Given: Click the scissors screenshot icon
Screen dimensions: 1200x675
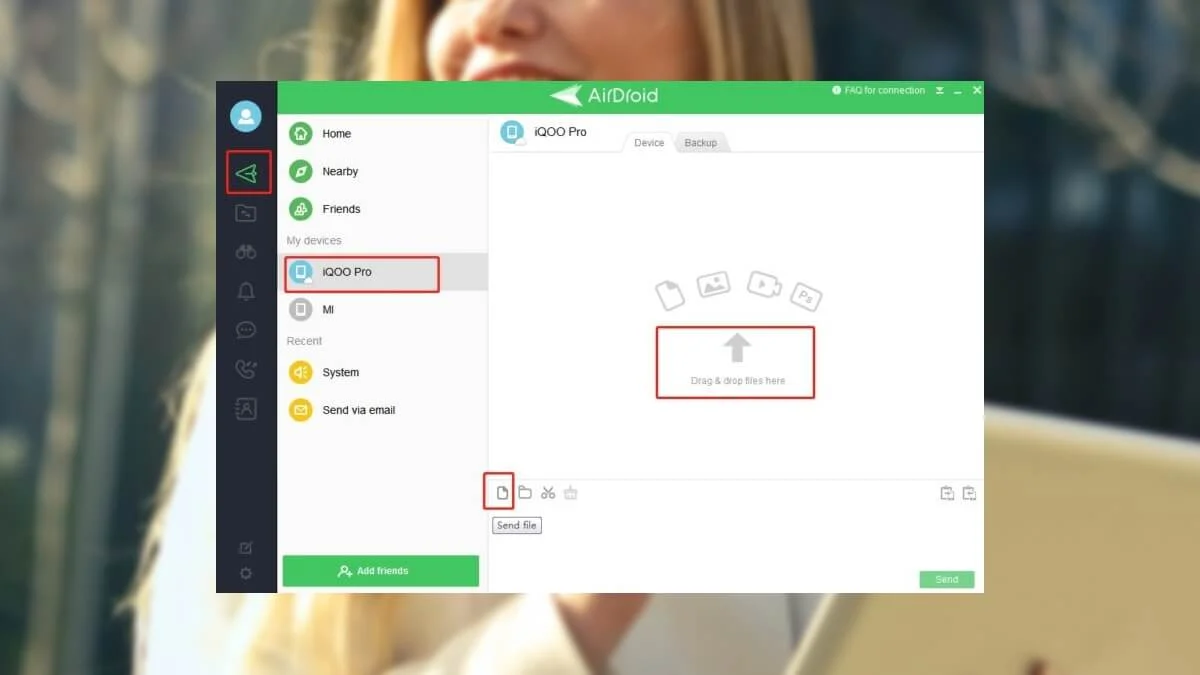Looking at the screenshot, I should [548, 493].
